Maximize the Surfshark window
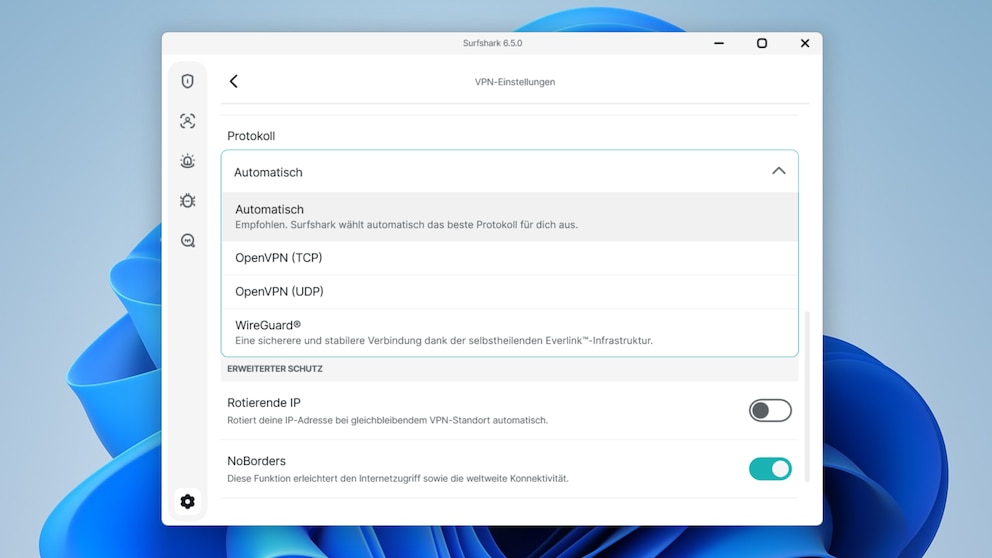This screenshot has height=558, width=992. click(x=762, y=43)
